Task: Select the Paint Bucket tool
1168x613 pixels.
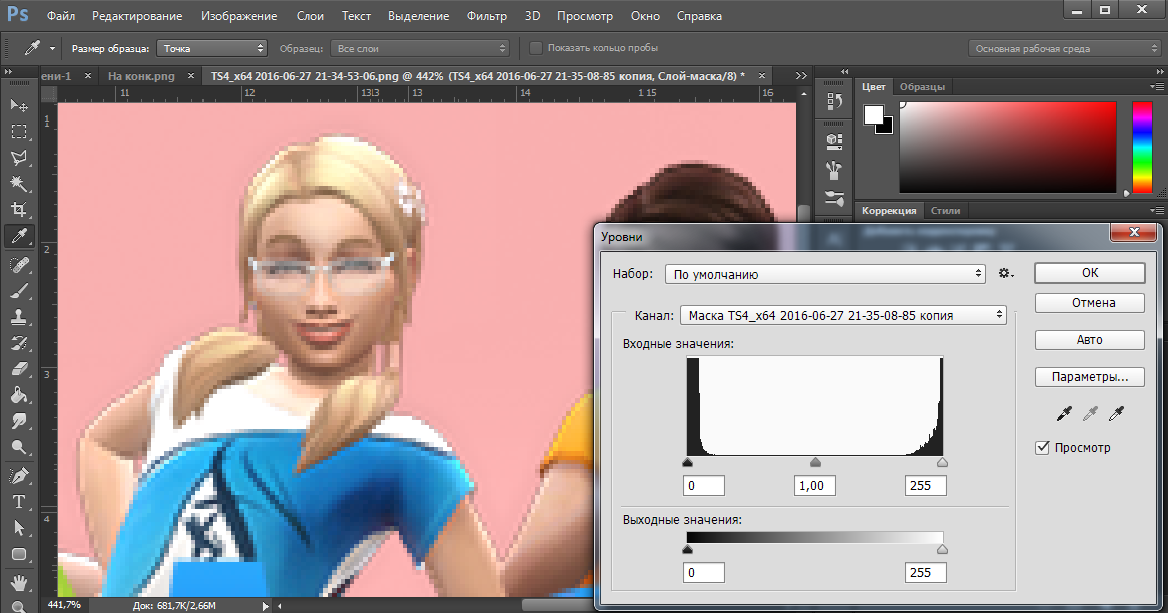Action: tap(19, 395)
